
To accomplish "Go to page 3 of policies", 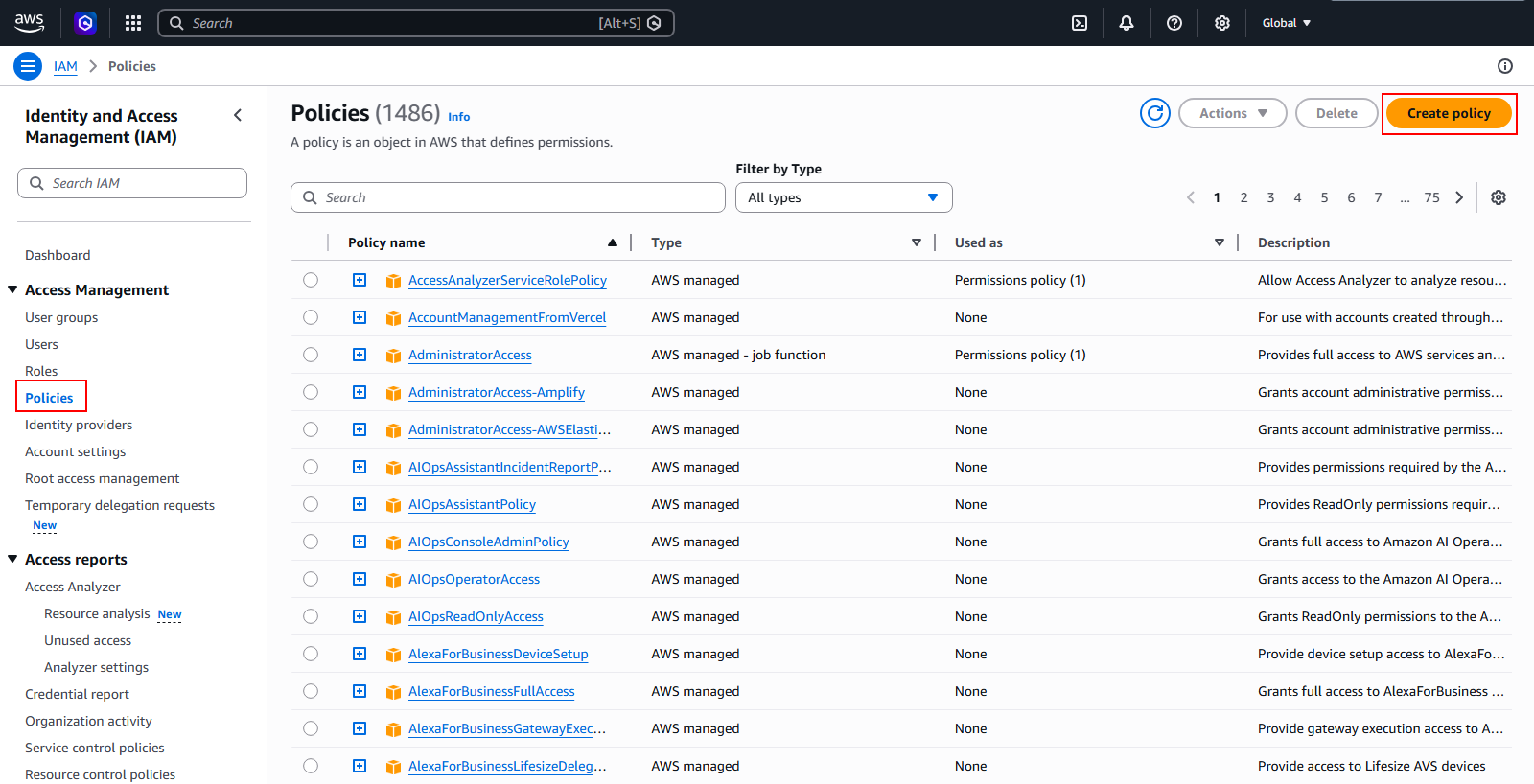I will click(1270, 197).
